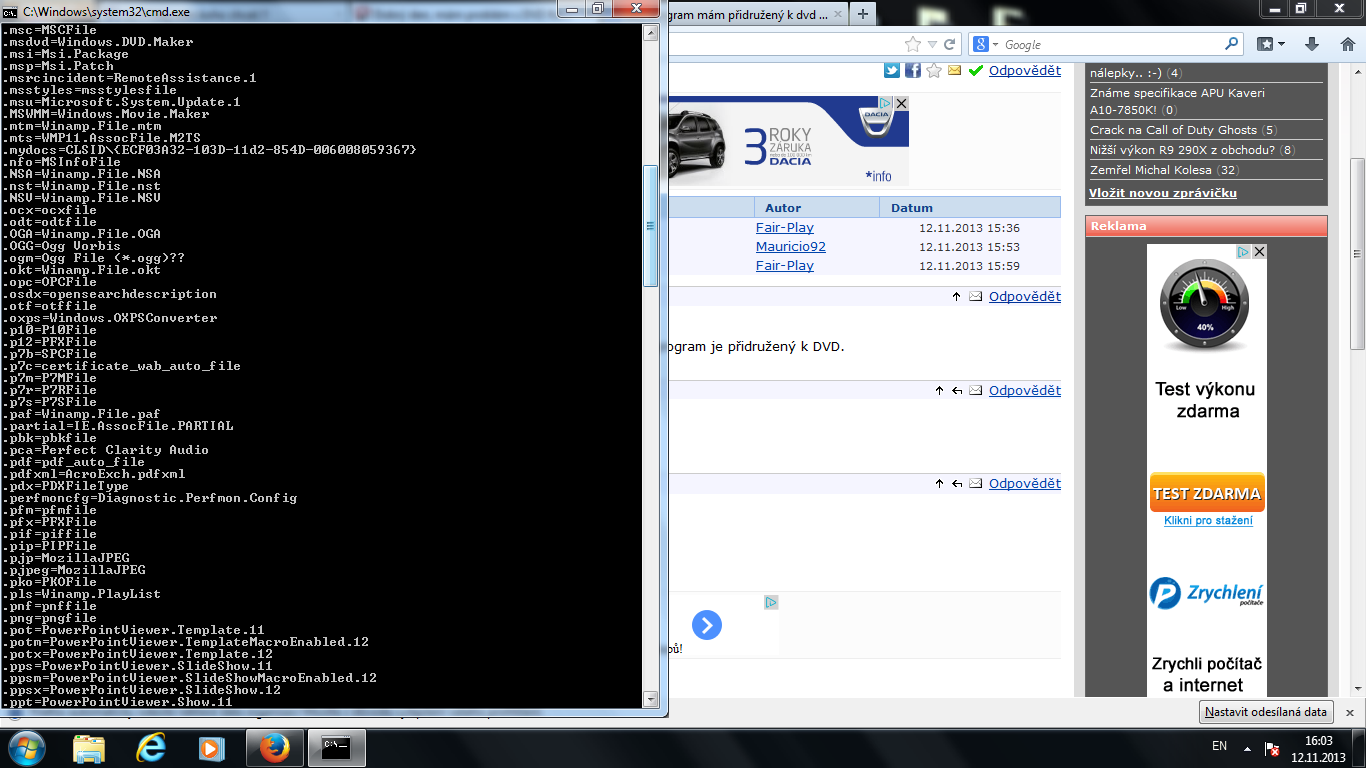Screen dimensions: 1366x768
Task: Select the 'přidružený k dvd' browser tab
Action: 750,13
